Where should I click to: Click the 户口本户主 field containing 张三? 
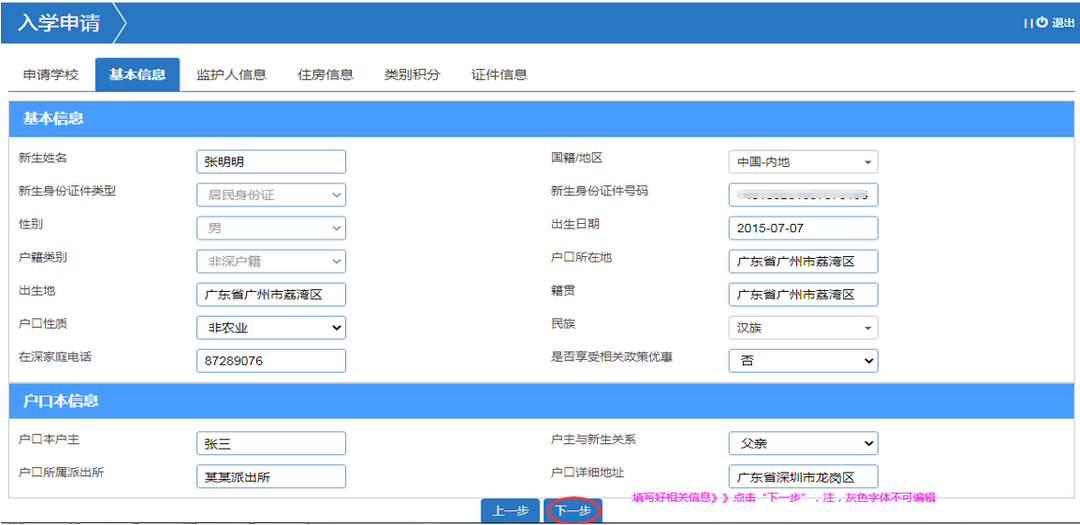[271, 443]
